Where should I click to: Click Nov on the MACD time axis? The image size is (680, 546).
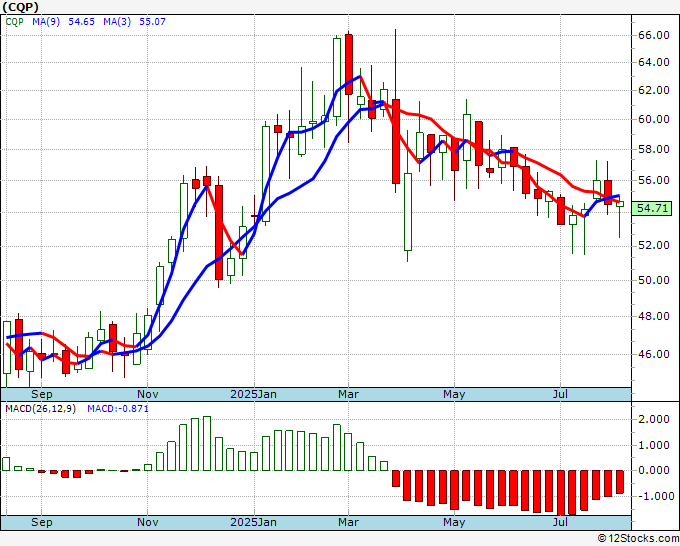[x=147, y=522]
